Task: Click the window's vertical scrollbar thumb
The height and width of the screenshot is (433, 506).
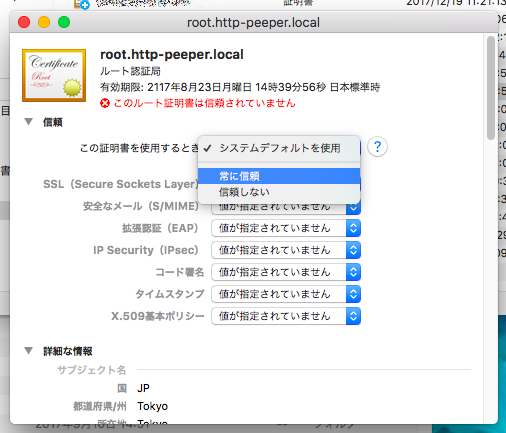Action: click(x=491, y=88)
